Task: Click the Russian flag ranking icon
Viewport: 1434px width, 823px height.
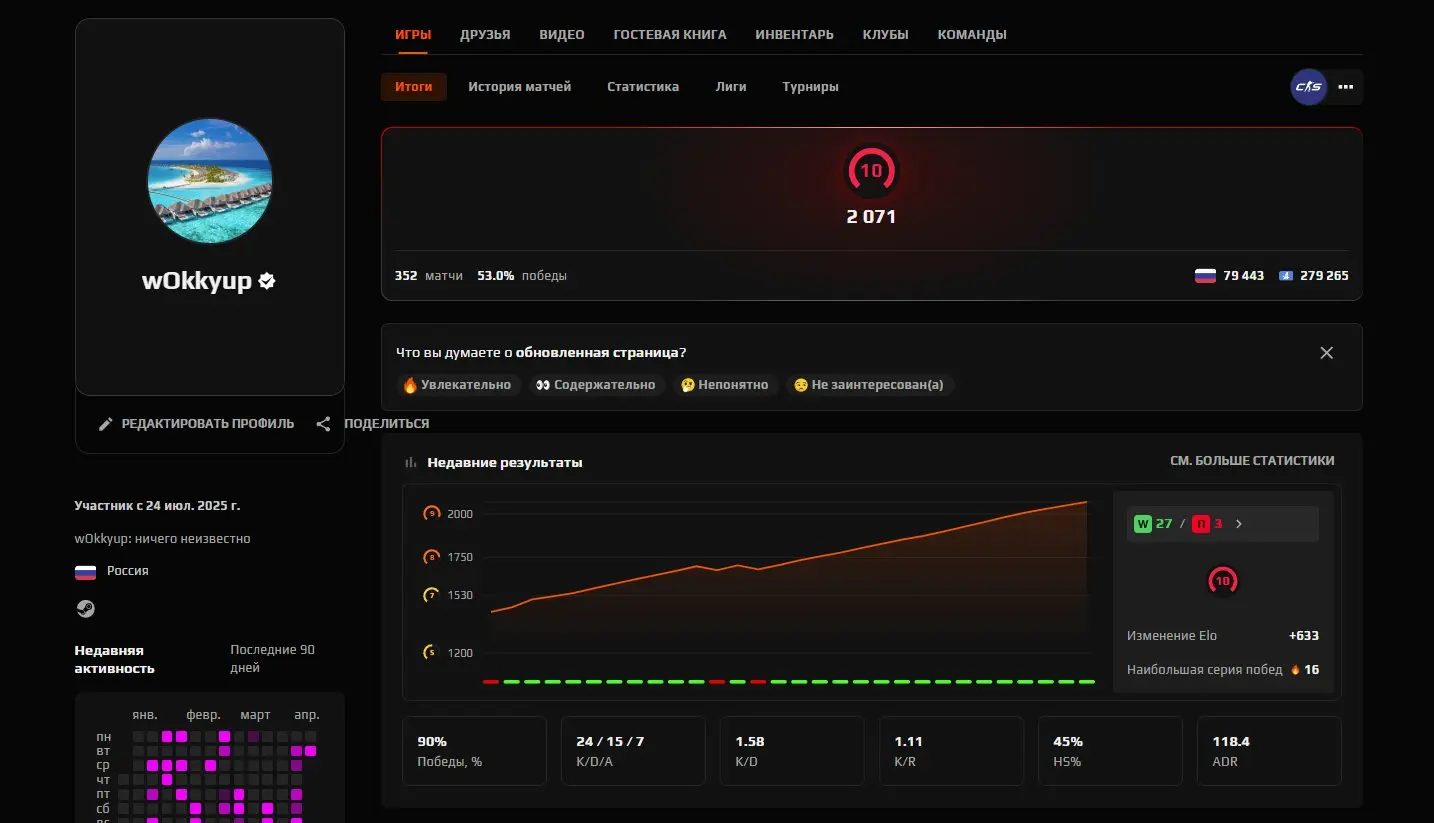Action: [1205, 276]
